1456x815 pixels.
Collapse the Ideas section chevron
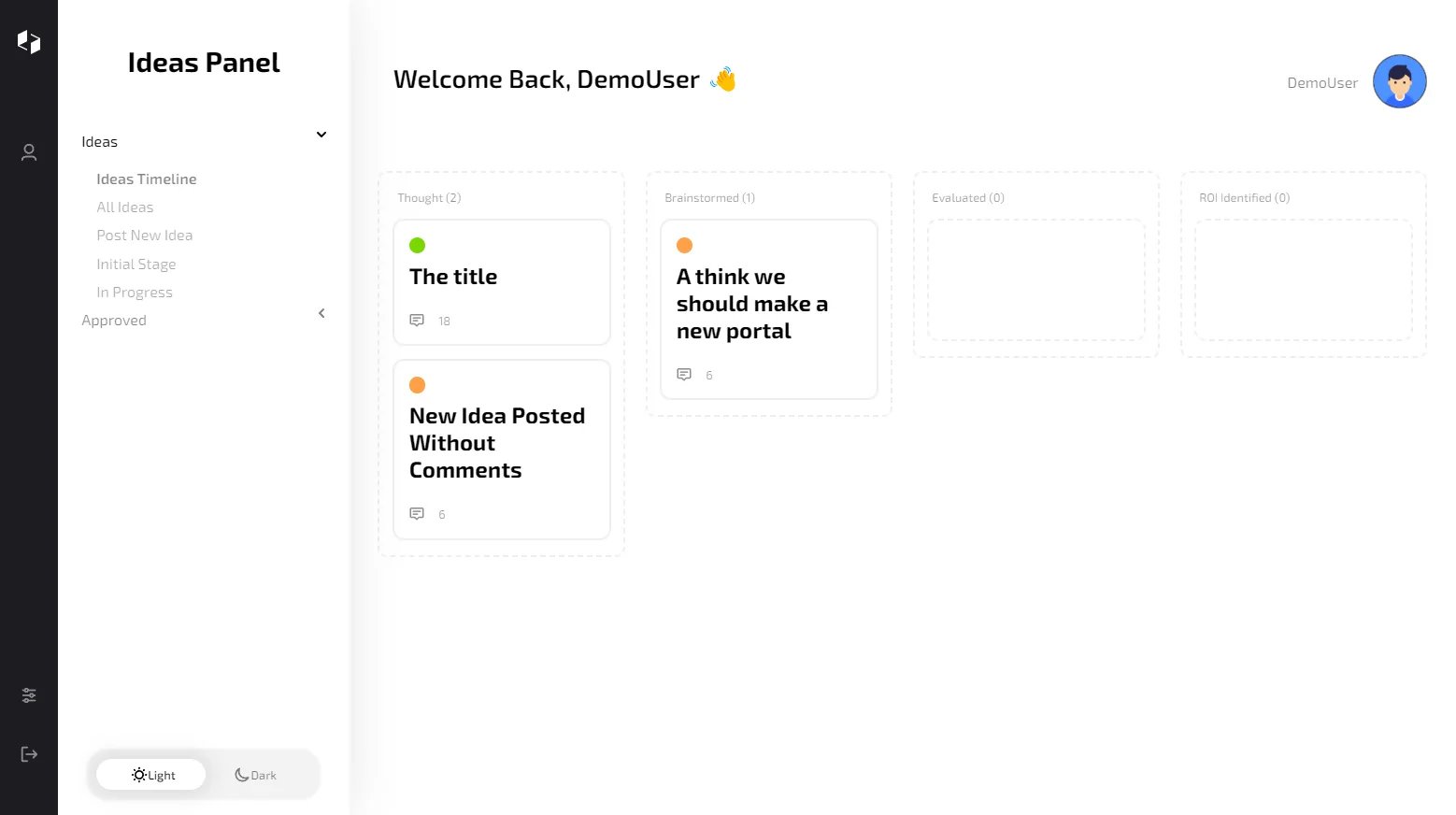321,135
